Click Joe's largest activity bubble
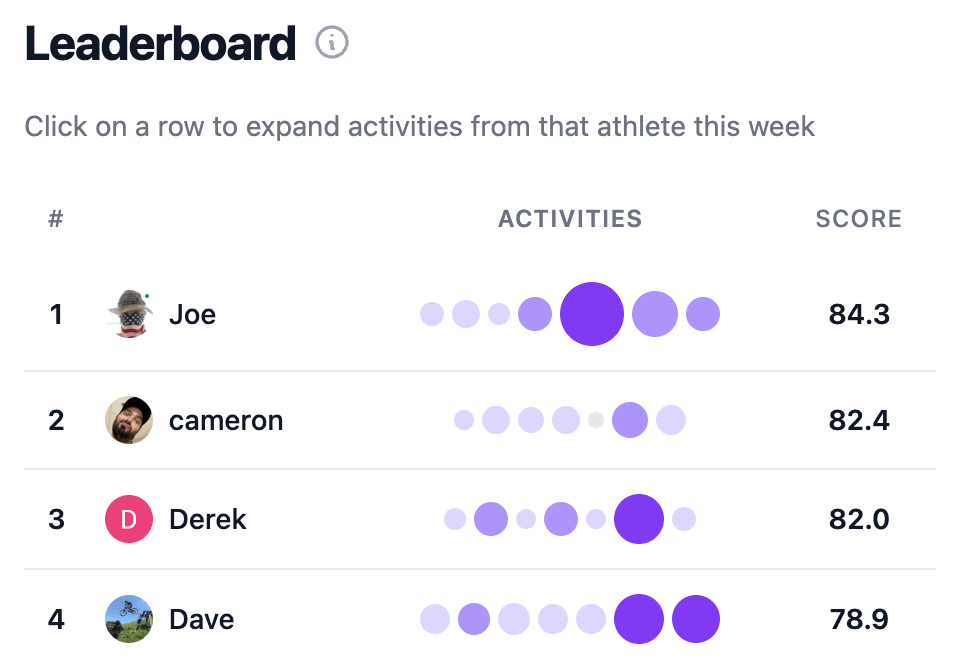 point(592,314)
